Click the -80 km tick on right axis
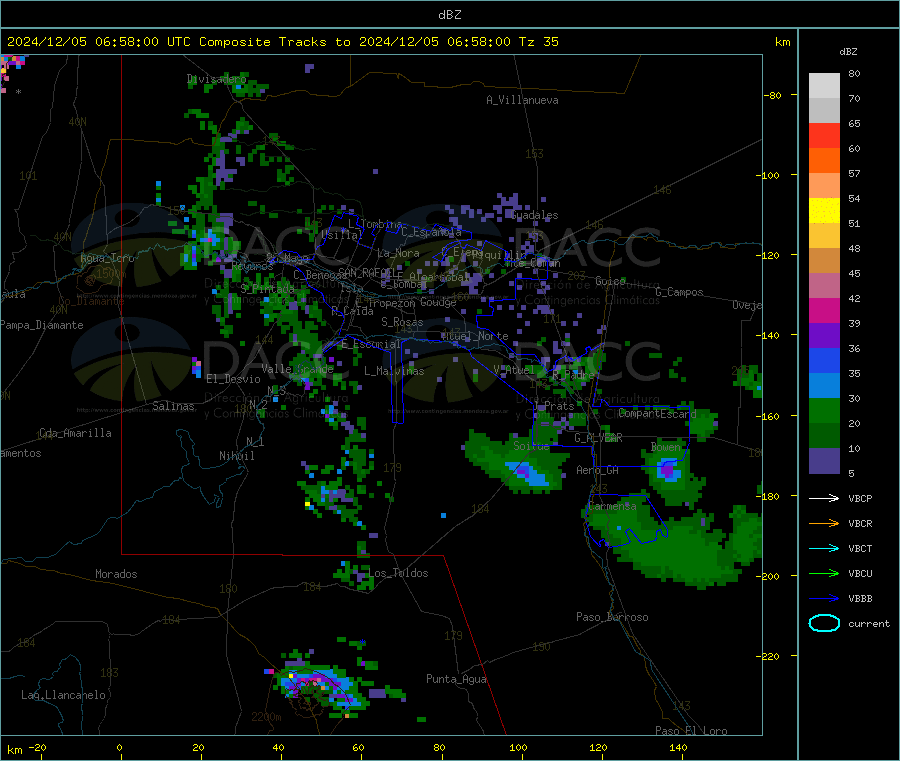The height and width of the screenshot is (761, 900). [773, 95]
